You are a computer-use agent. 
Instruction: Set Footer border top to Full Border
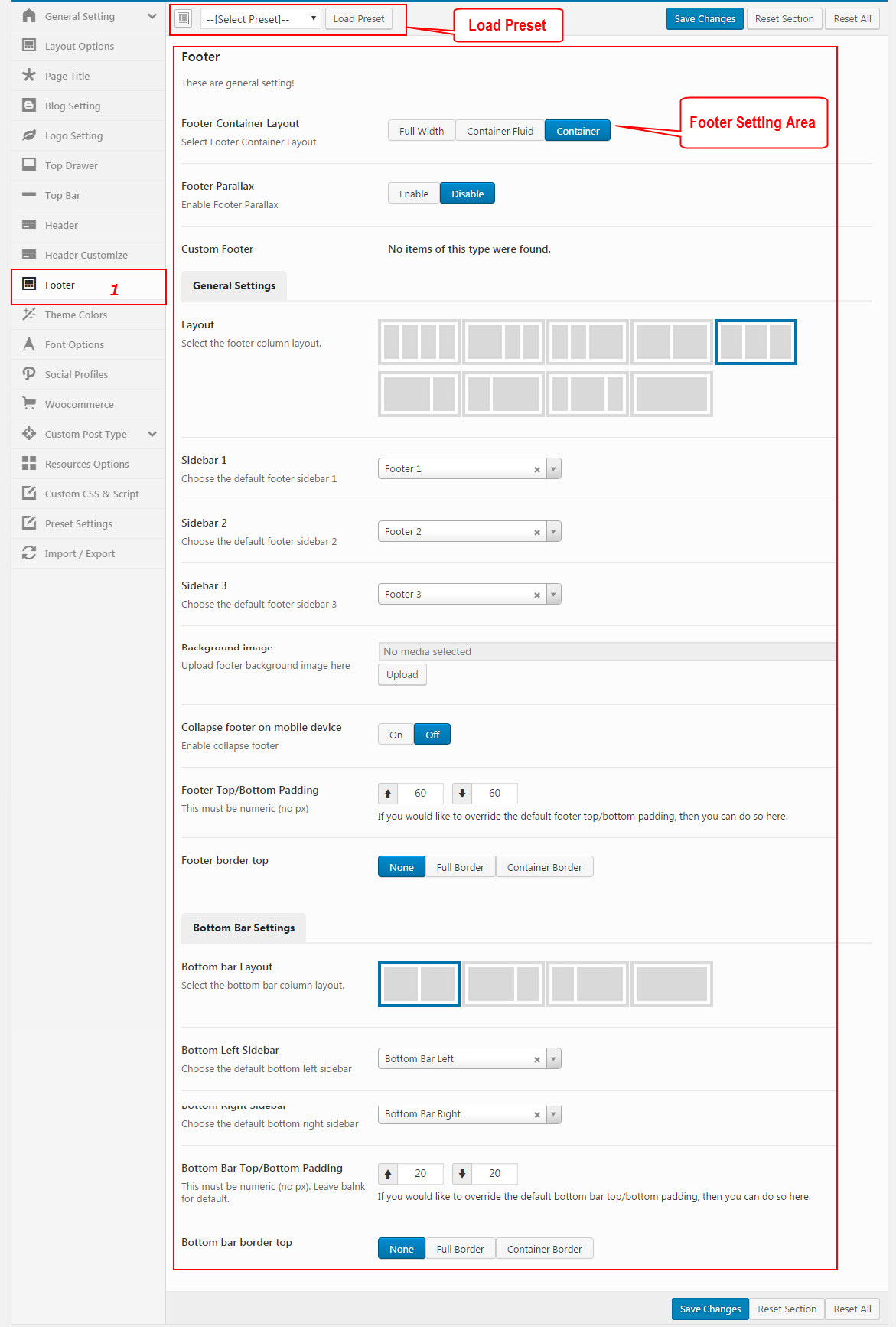[461, 867]
